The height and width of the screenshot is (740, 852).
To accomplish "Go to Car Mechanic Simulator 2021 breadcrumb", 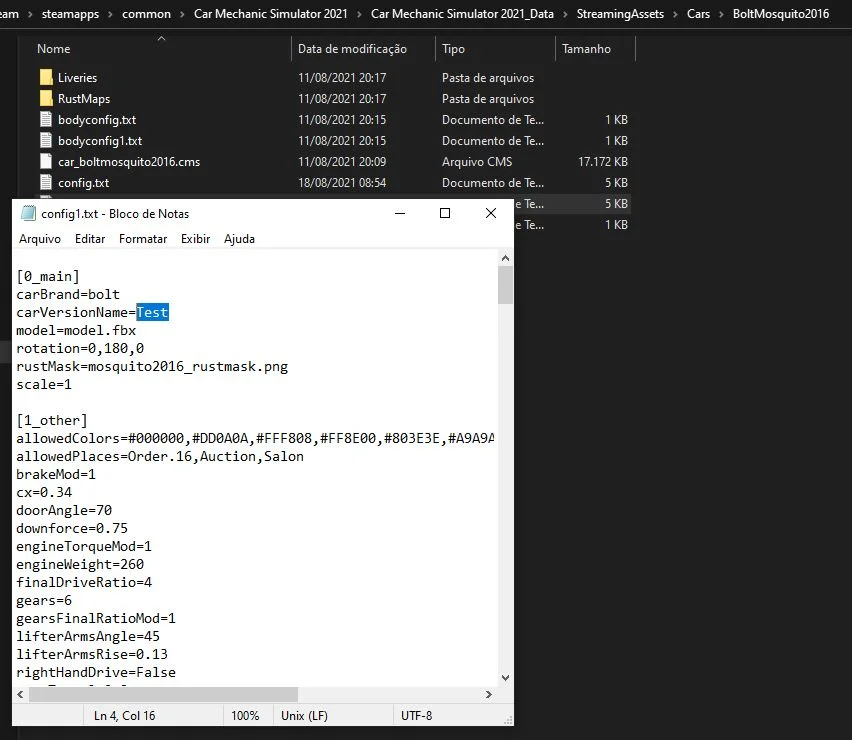I will (271, 14).
